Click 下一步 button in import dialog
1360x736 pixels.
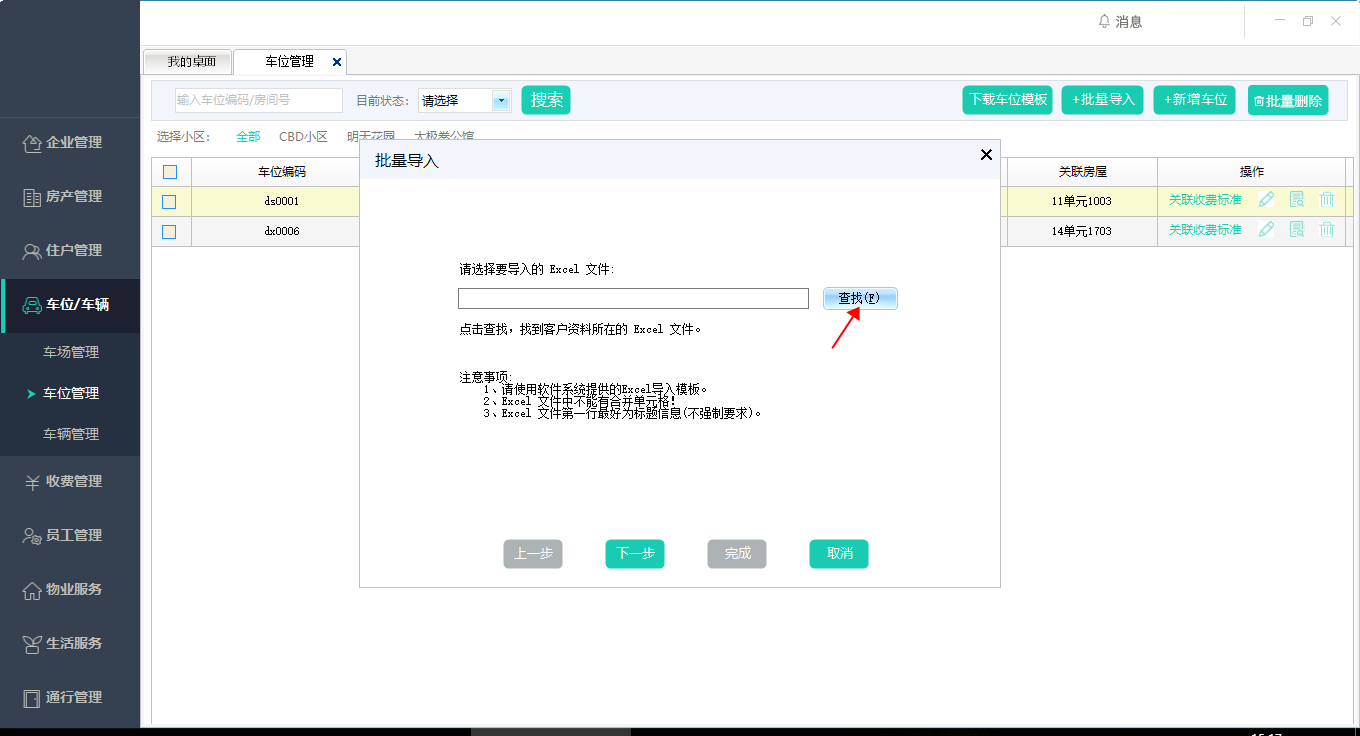pos(635,554)
